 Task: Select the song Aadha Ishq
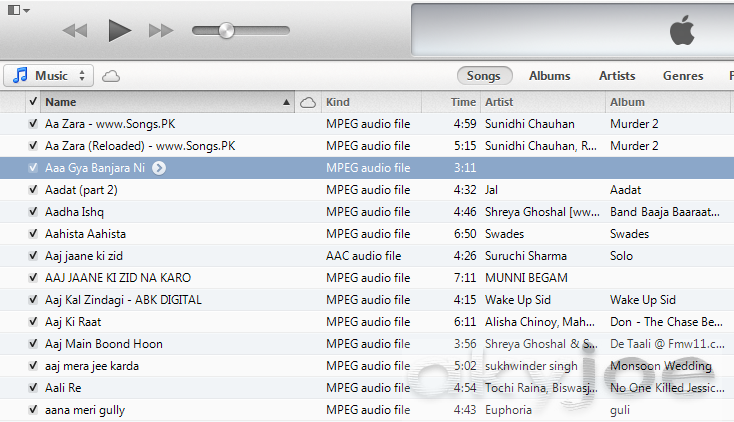(x=74, y=212)
